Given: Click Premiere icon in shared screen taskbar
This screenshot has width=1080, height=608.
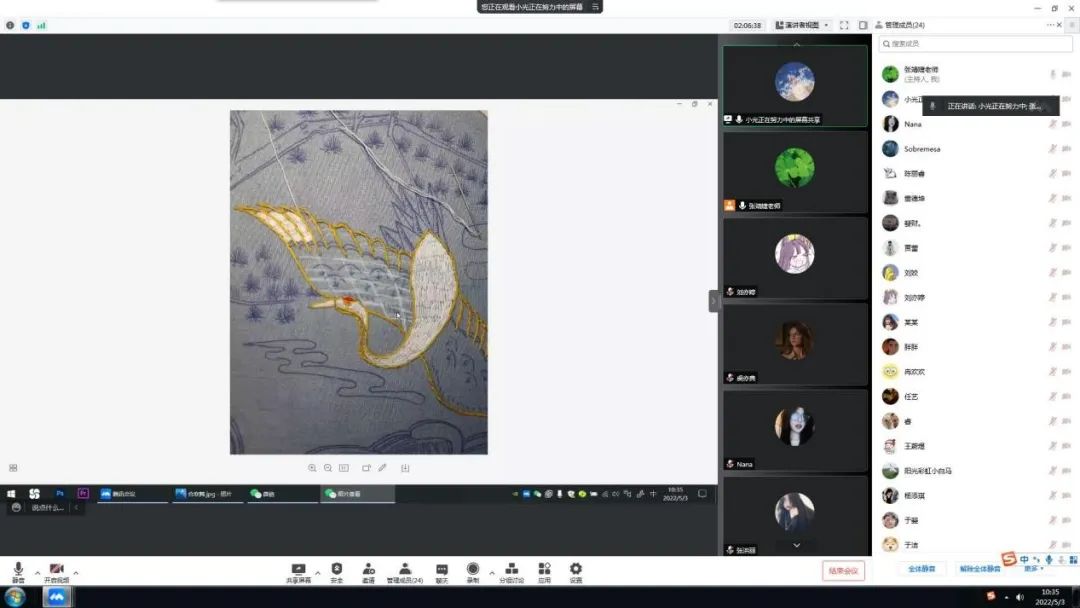Looking at the screenshot, I should point(83,494).
